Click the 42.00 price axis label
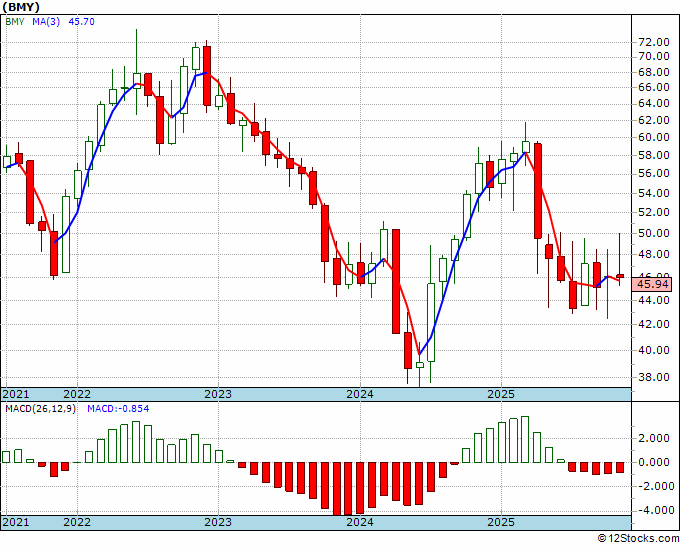 (654, 324)
